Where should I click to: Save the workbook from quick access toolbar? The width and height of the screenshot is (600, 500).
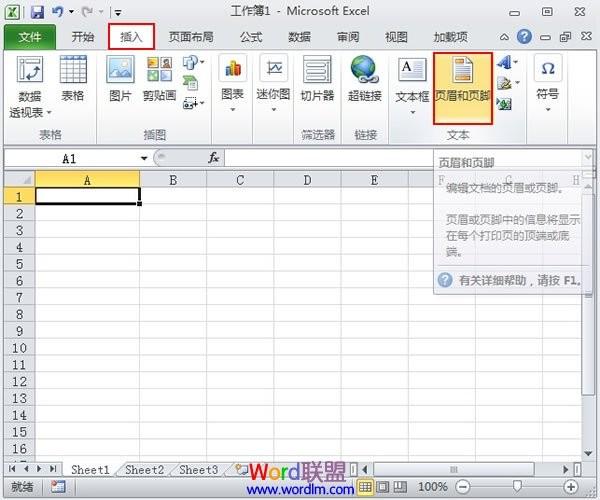pos(37,12)
